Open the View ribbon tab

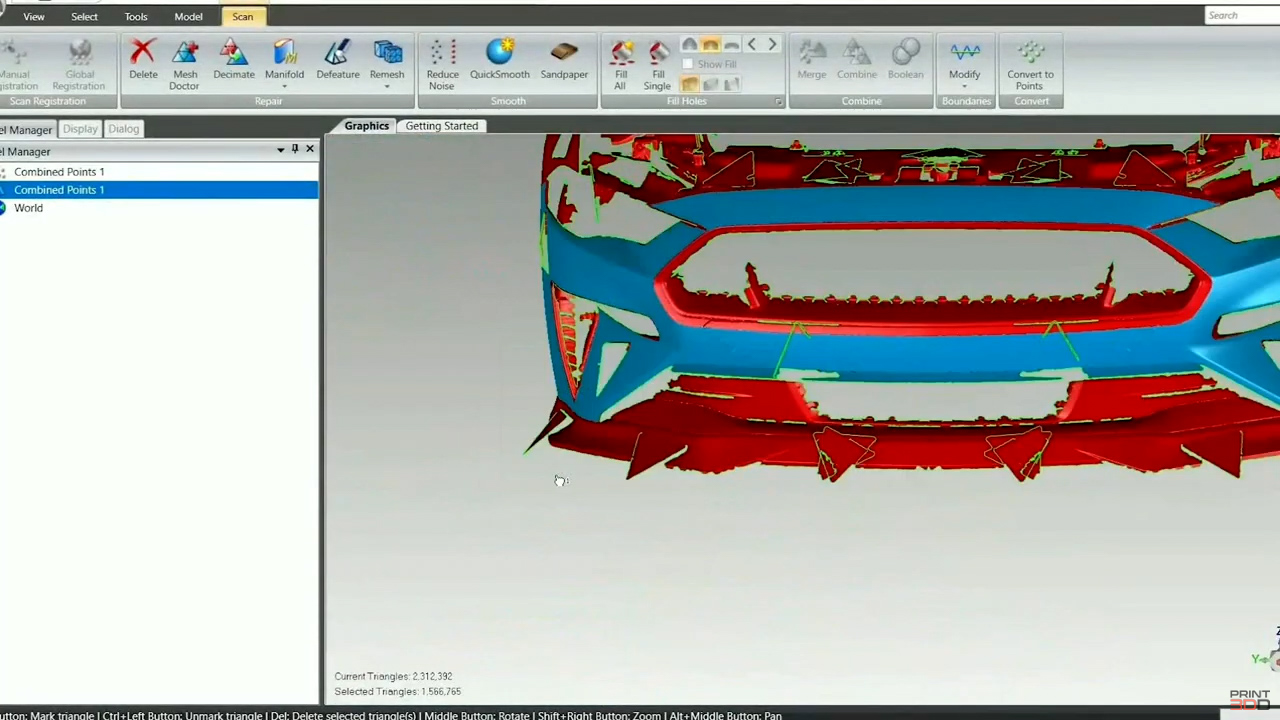tap(34, 17)
